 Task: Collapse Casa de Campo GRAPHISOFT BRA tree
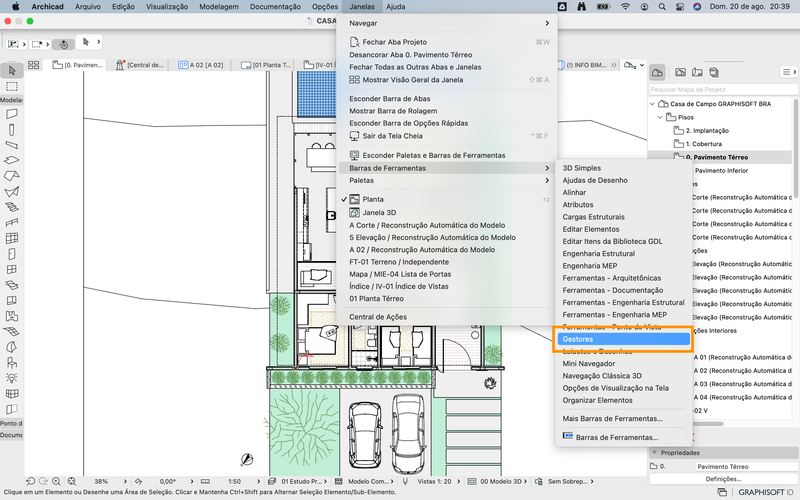click(x=653, y=104)
